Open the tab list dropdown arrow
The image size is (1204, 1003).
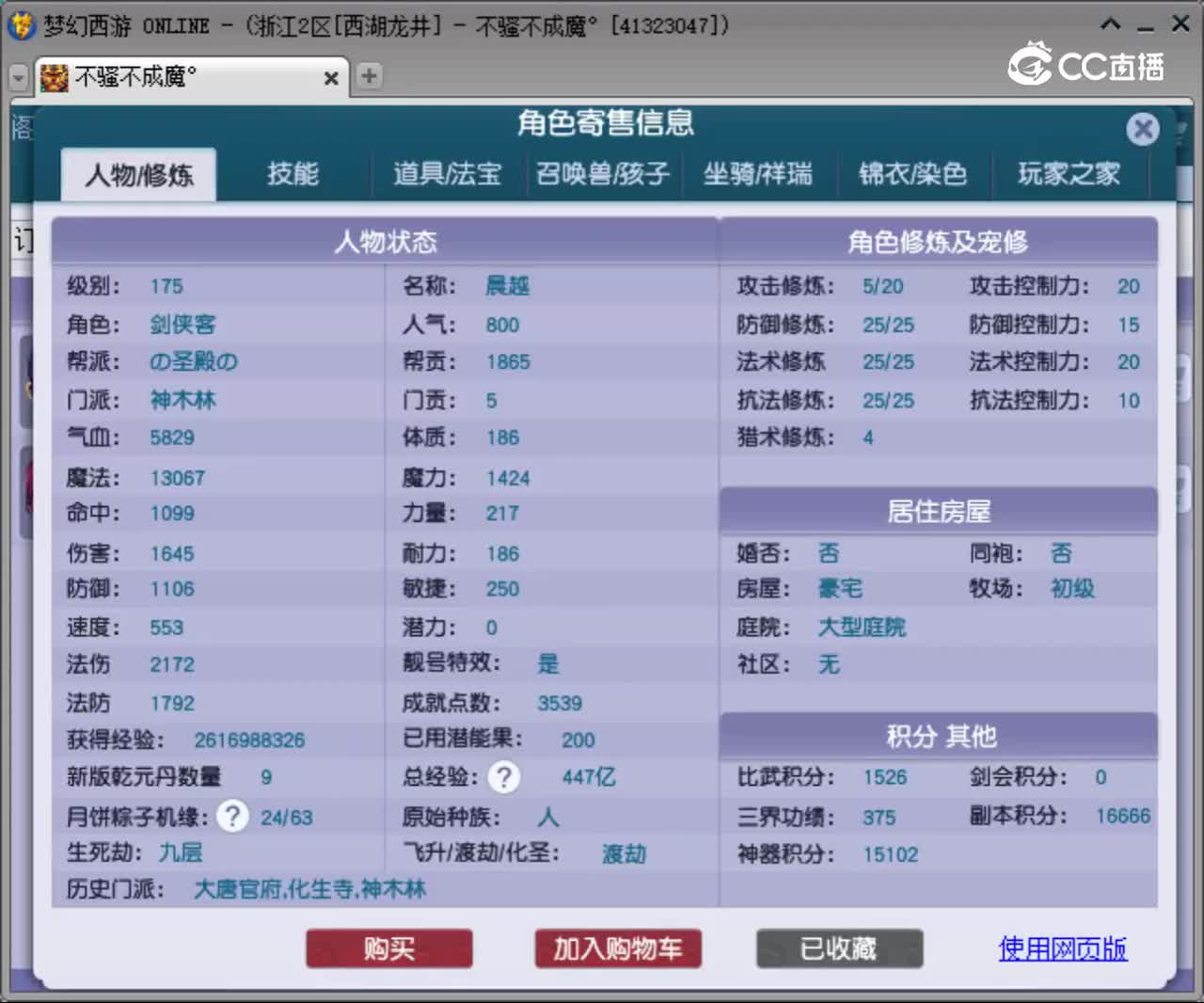pos(18,78)
